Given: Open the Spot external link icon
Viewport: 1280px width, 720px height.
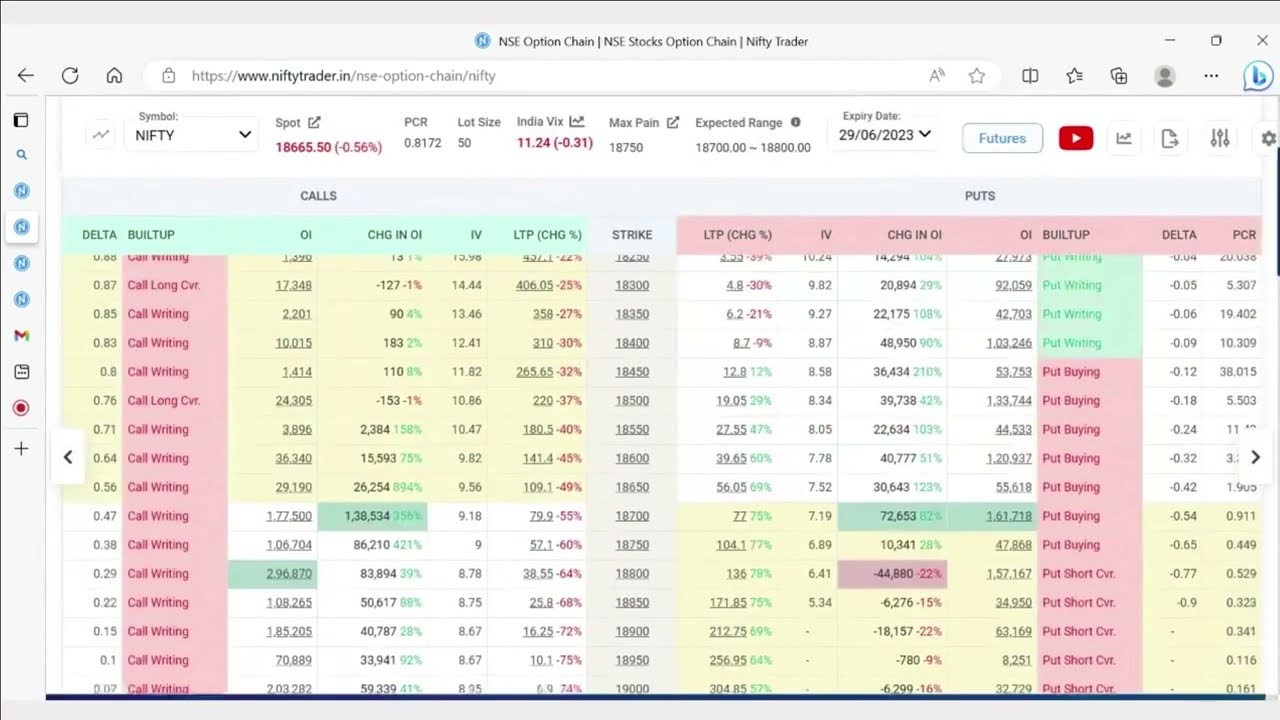Looking at the screenshot, I should 314,122.
